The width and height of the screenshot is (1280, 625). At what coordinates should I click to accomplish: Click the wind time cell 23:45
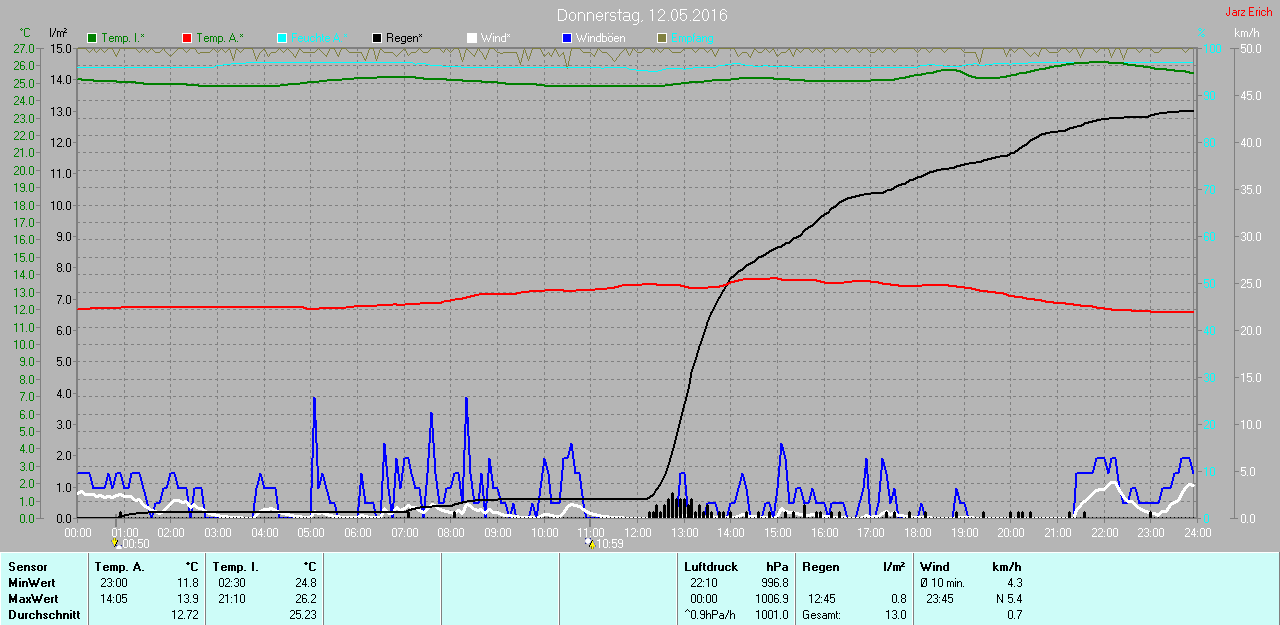click(x=941, y=598)
